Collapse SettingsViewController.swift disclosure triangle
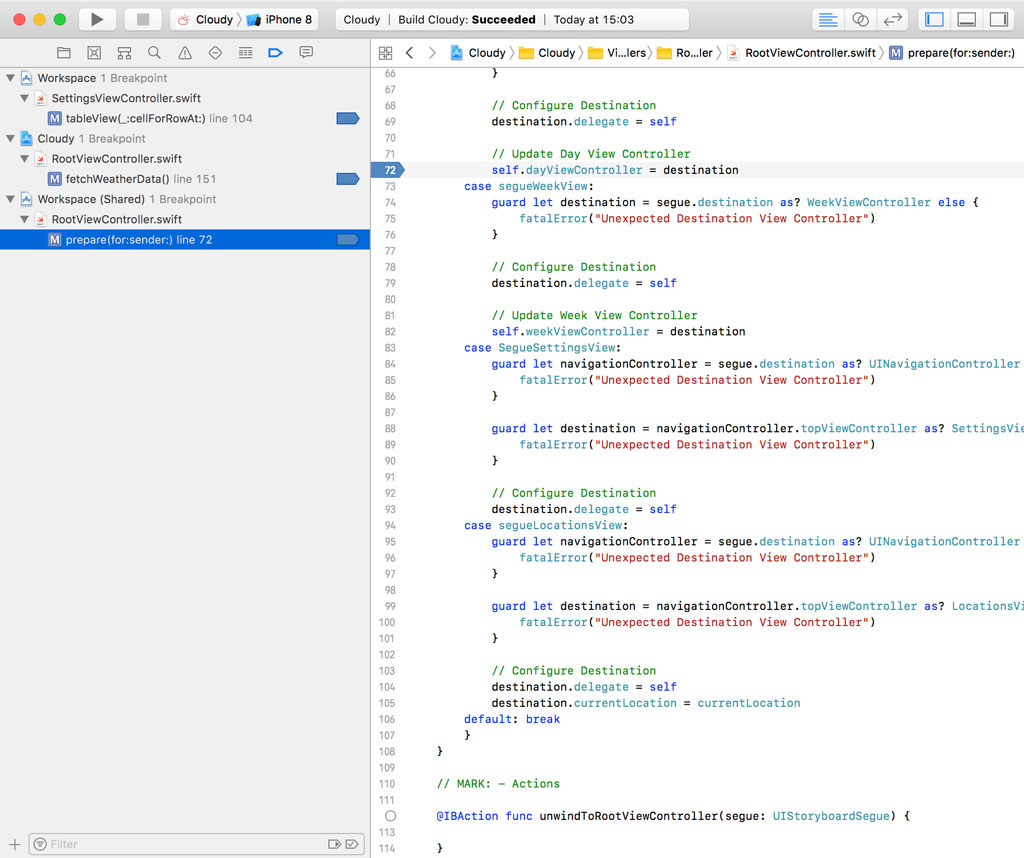This screenshot has height=858, width=1024. [x=25, y=98]
